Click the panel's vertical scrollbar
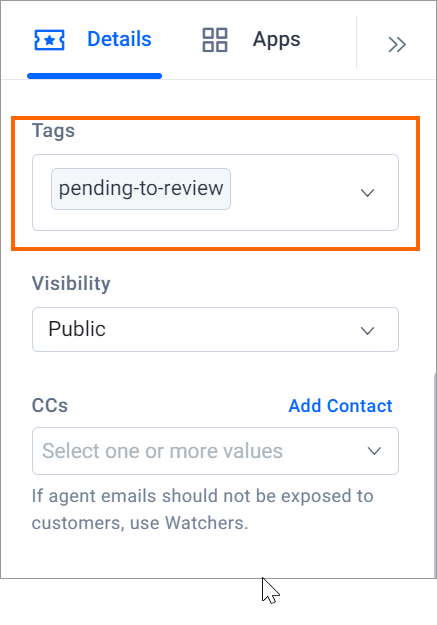Screen dimensions: 437x625 pos(434,474)
